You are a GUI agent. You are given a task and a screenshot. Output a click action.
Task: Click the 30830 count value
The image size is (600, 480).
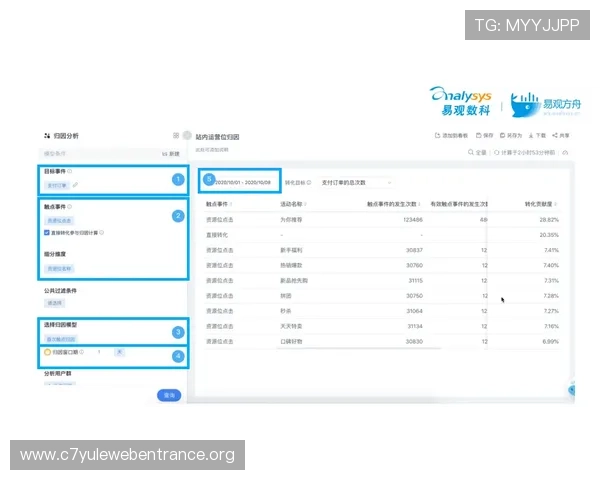click(414, 341)
